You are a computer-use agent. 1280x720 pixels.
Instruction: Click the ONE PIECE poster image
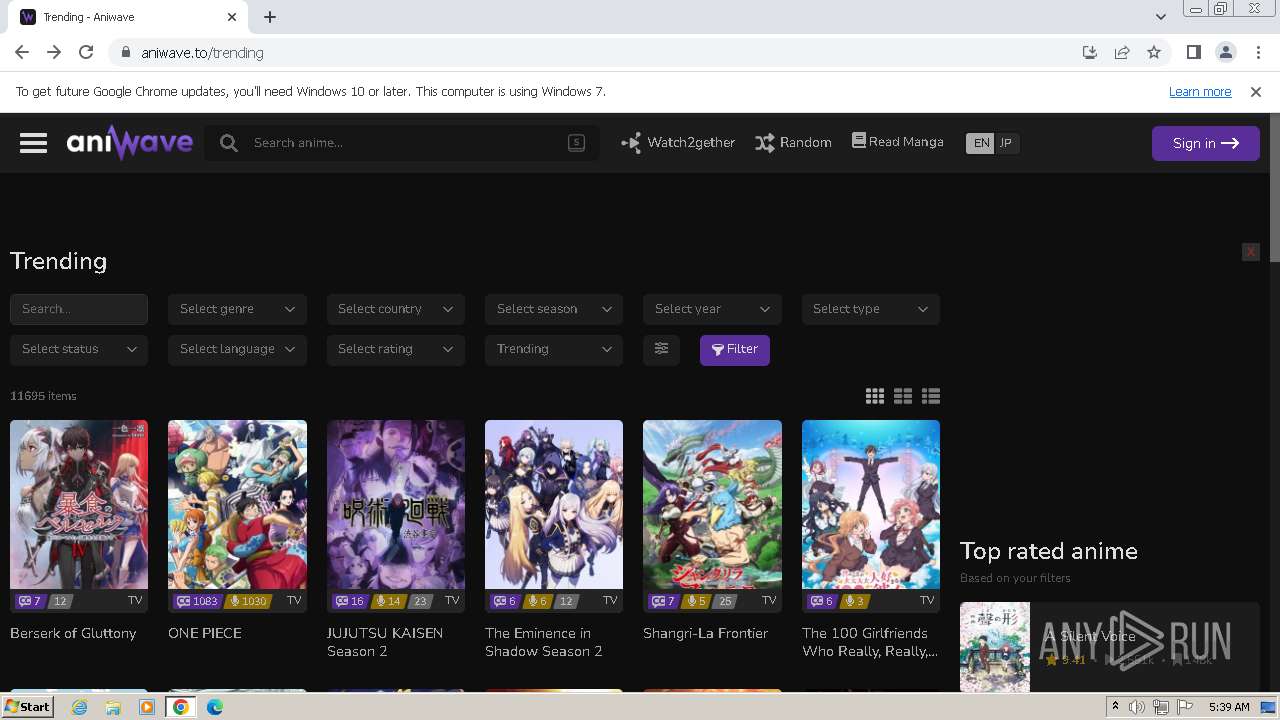237,504
